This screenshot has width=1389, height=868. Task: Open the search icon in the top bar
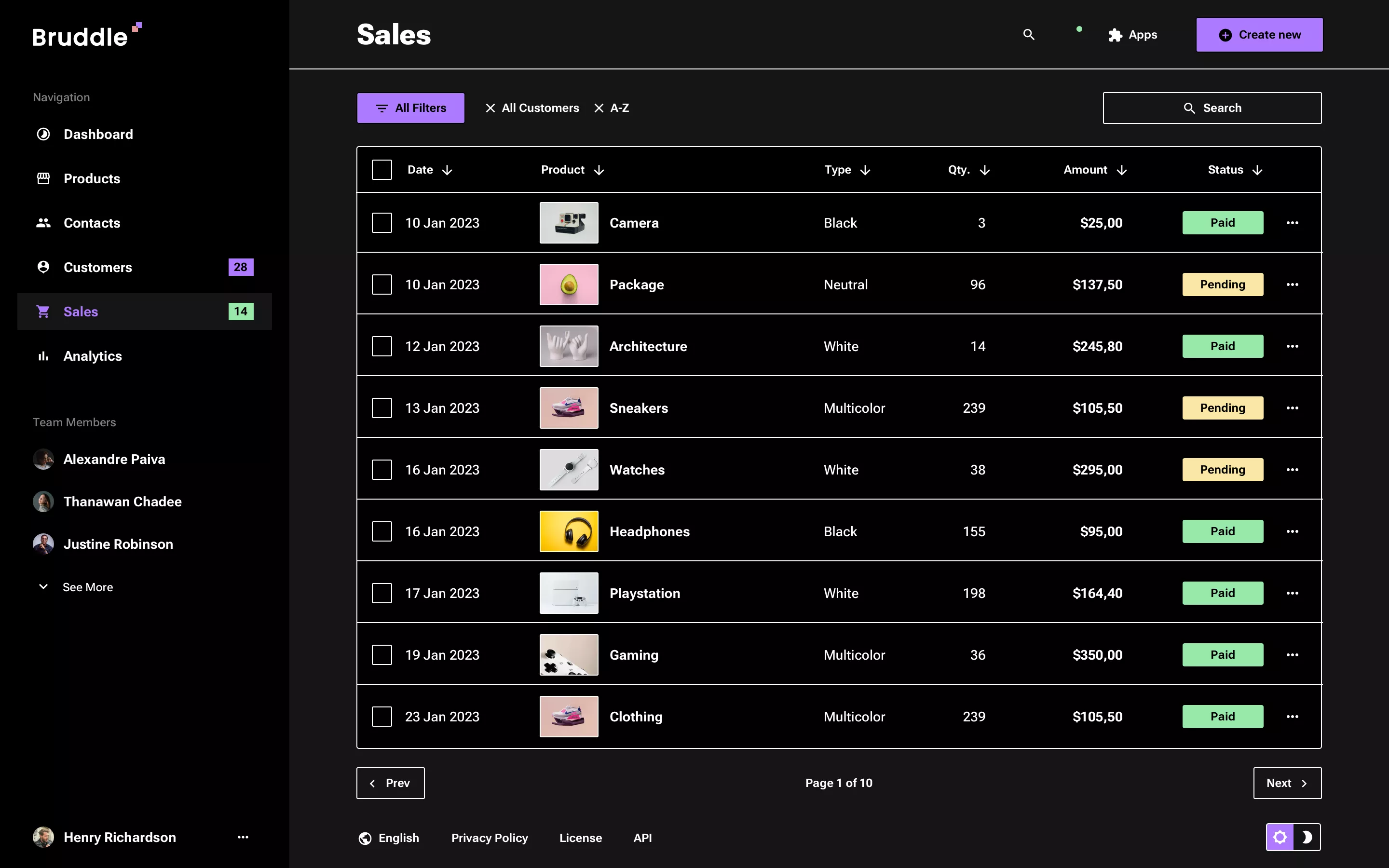pyautogui.click(x=1029, y=34)
